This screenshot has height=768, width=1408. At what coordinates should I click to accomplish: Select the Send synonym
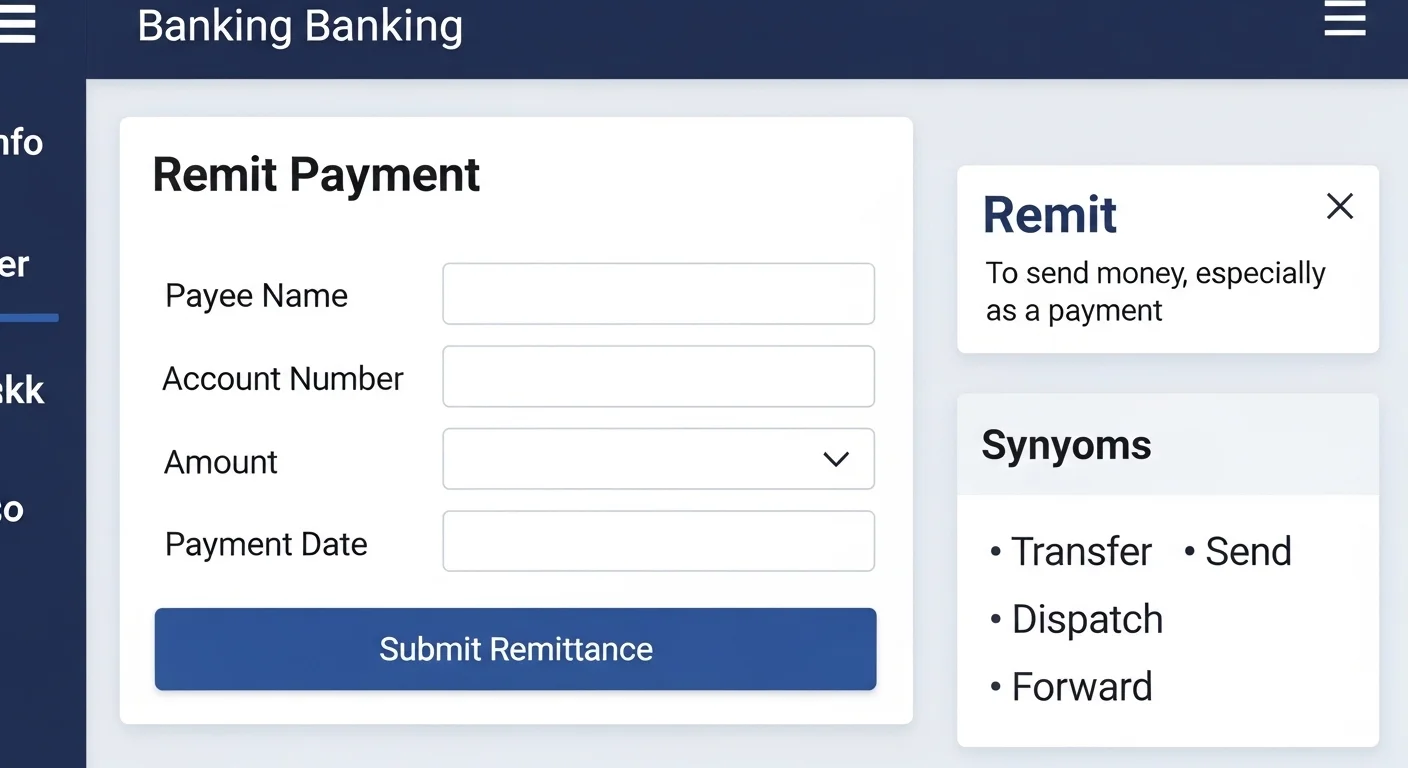[x=1248, y=551]
